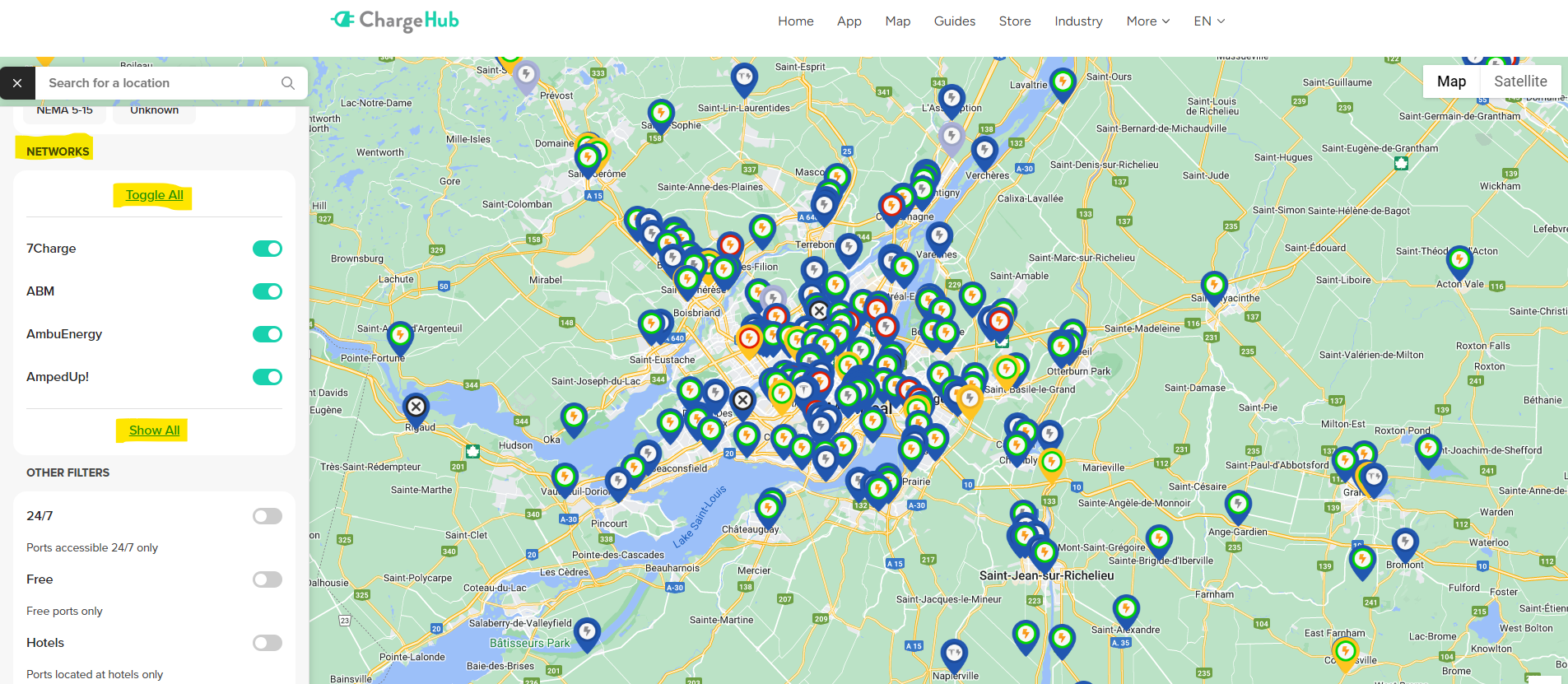The width and height of the screenshot is (1568, 684).
Task: Select the Map navigation item
Action: [898, 21]
